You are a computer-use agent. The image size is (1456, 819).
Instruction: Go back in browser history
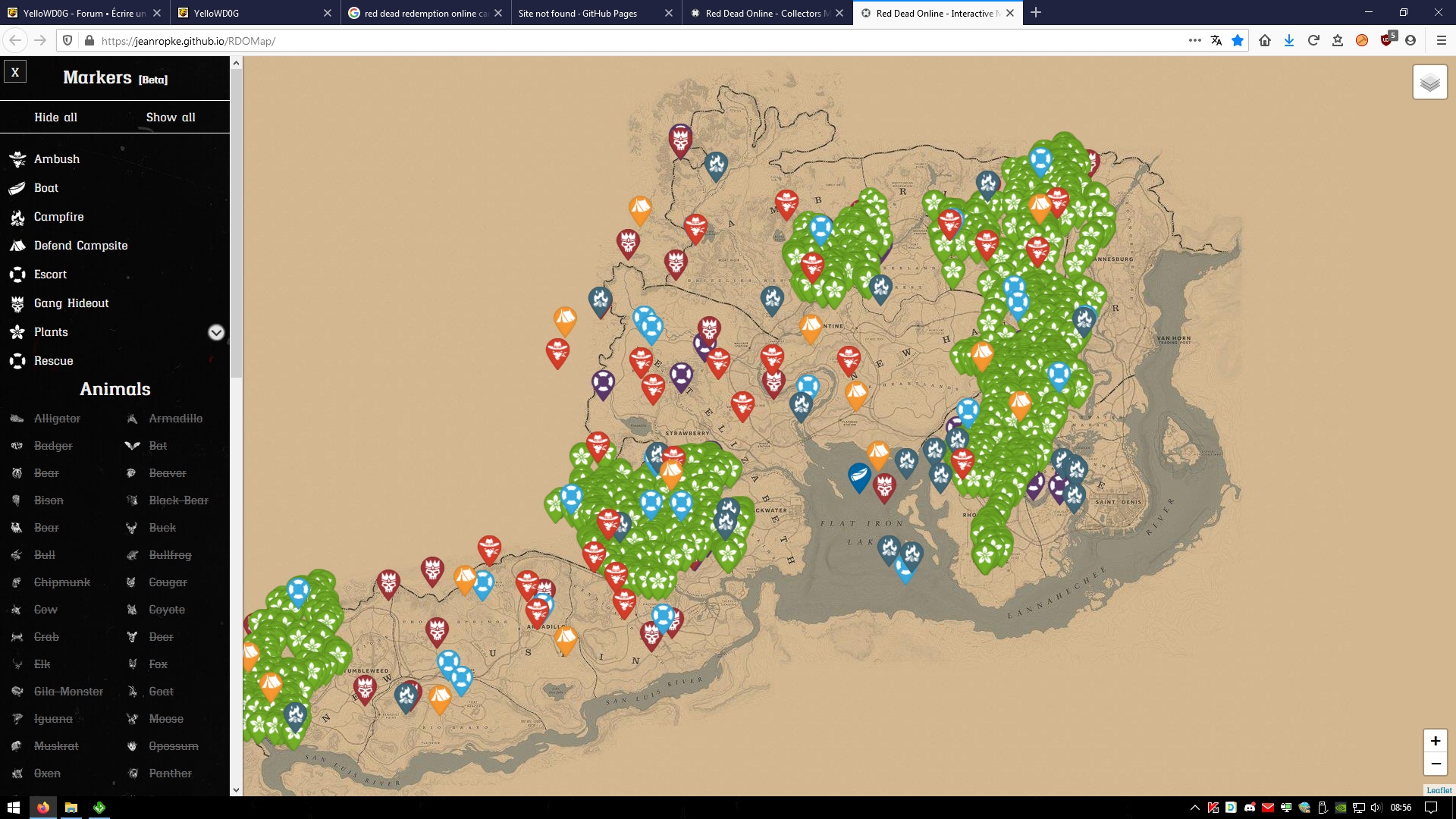point(15,41)
